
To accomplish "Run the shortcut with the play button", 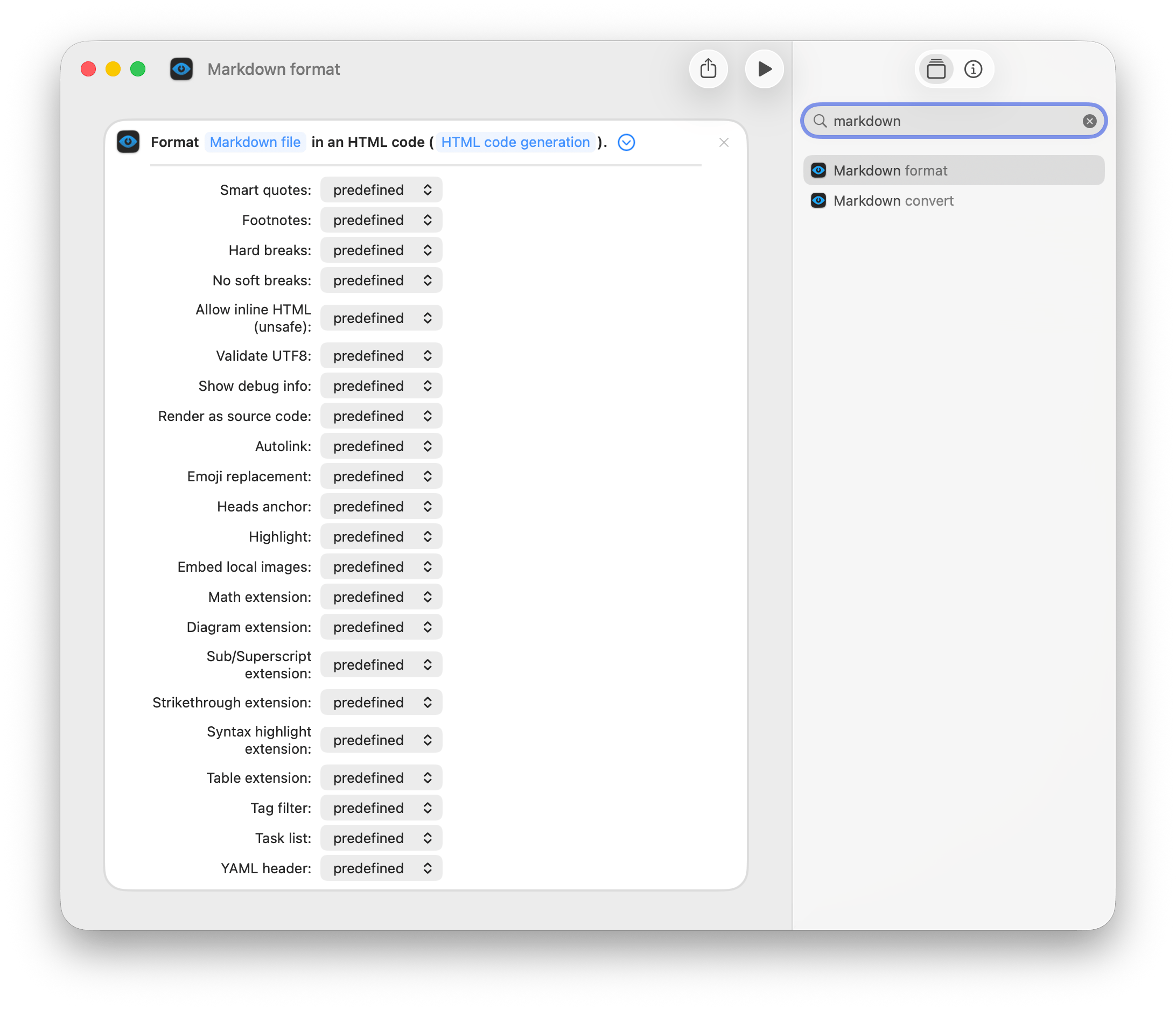I will coord(765,69).
